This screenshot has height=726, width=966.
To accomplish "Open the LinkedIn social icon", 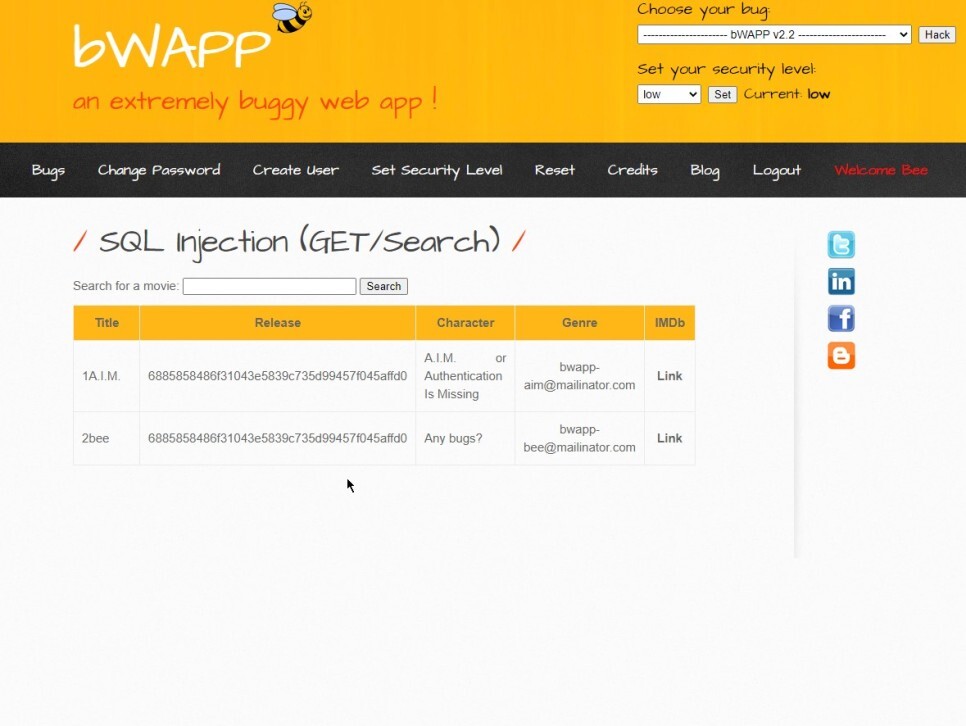I will click(x=841, y=282).
